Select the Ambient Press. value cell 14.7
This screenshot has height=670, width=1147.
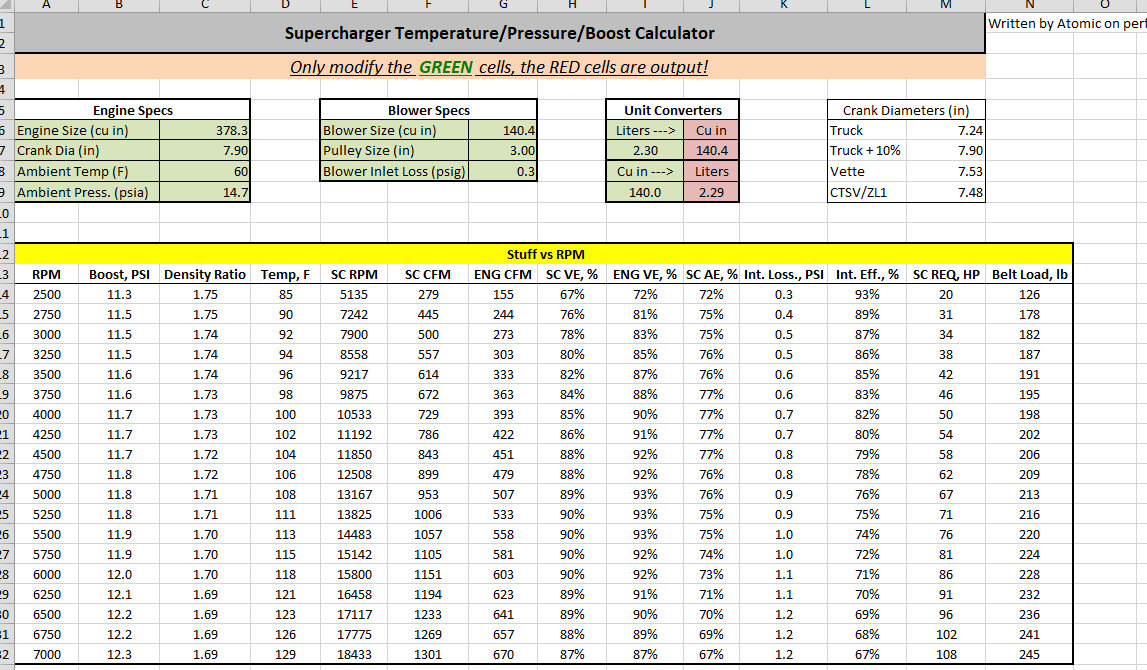(x=204, y=192)
